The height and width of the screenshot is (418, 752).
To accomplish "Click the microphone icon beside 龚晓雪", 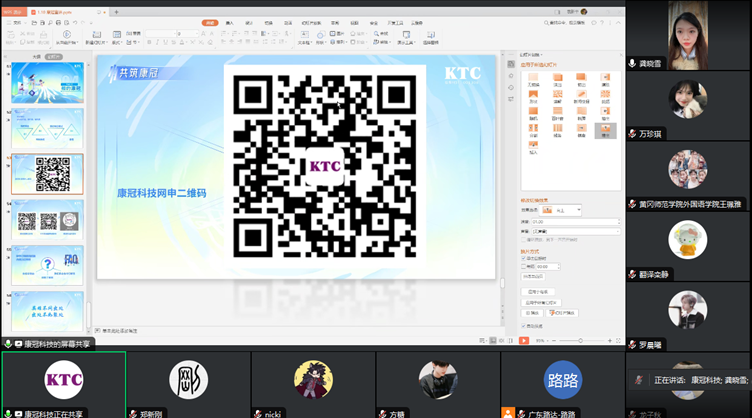I will tap(632, 63).
